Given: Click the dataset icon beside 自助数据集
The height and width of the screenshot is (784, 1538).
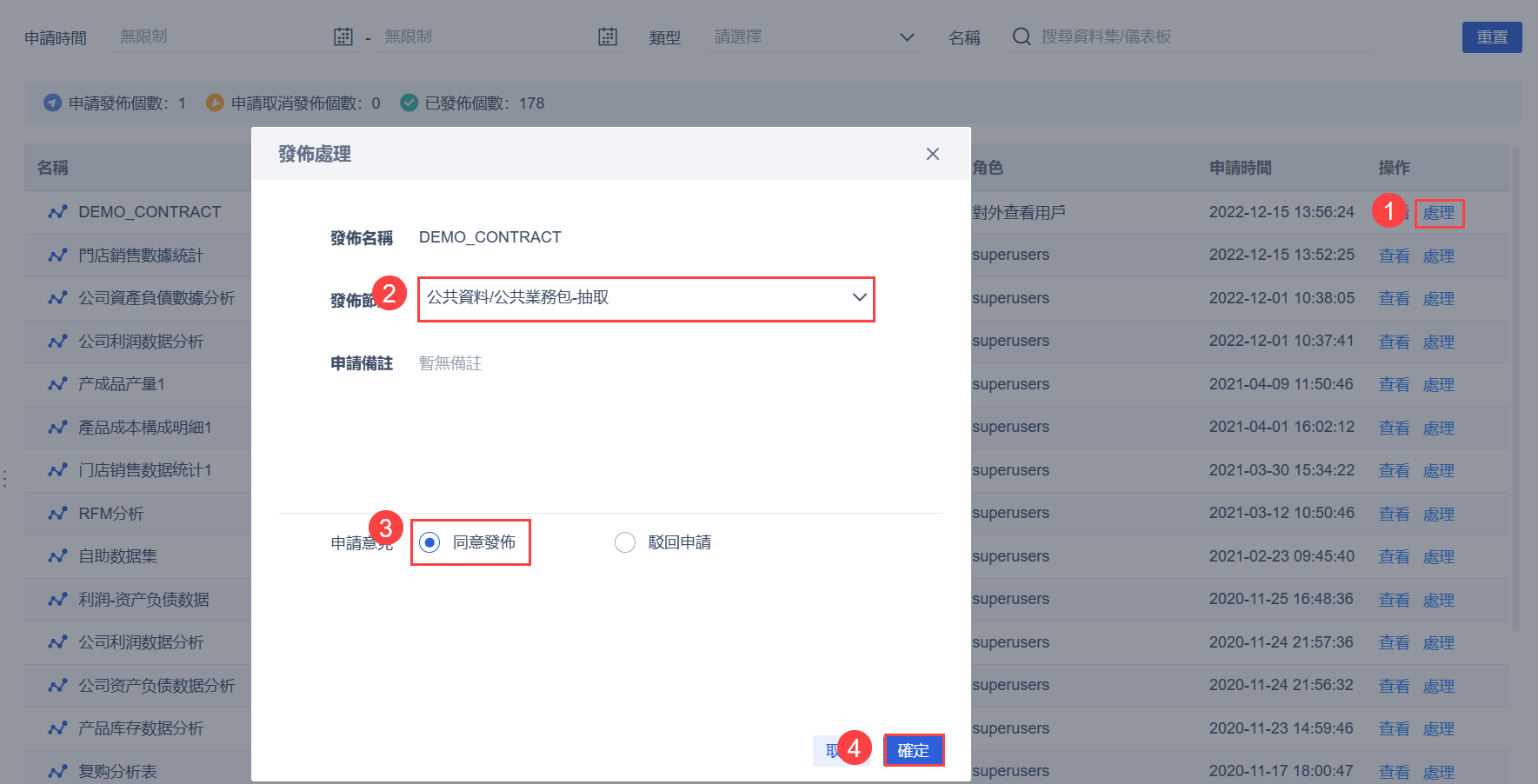Looking at the screenshot, I should click(x=57, y=556).
